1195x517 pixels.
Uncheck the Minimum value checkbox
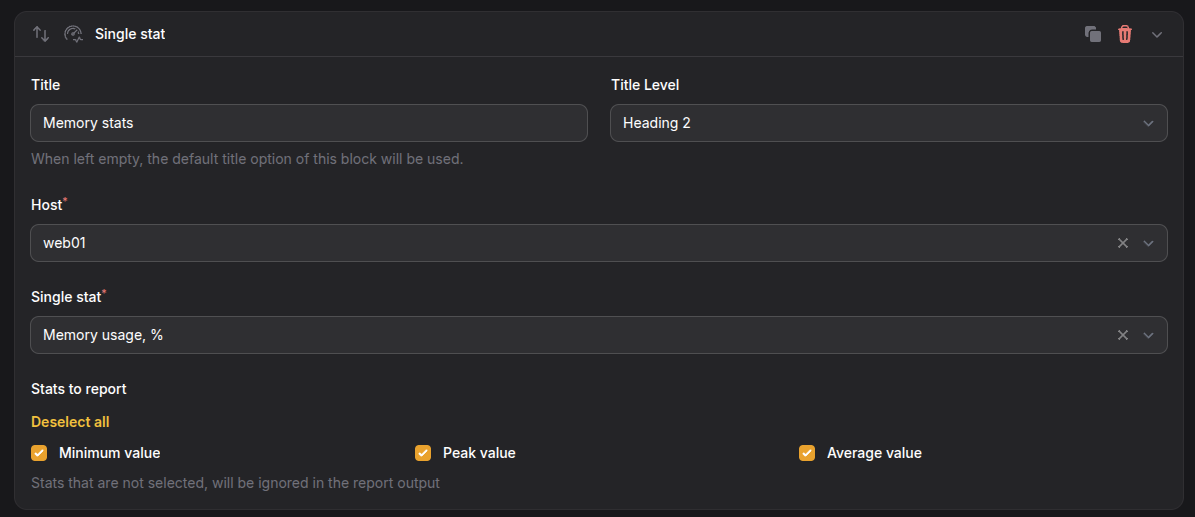[x=39, y=453]
